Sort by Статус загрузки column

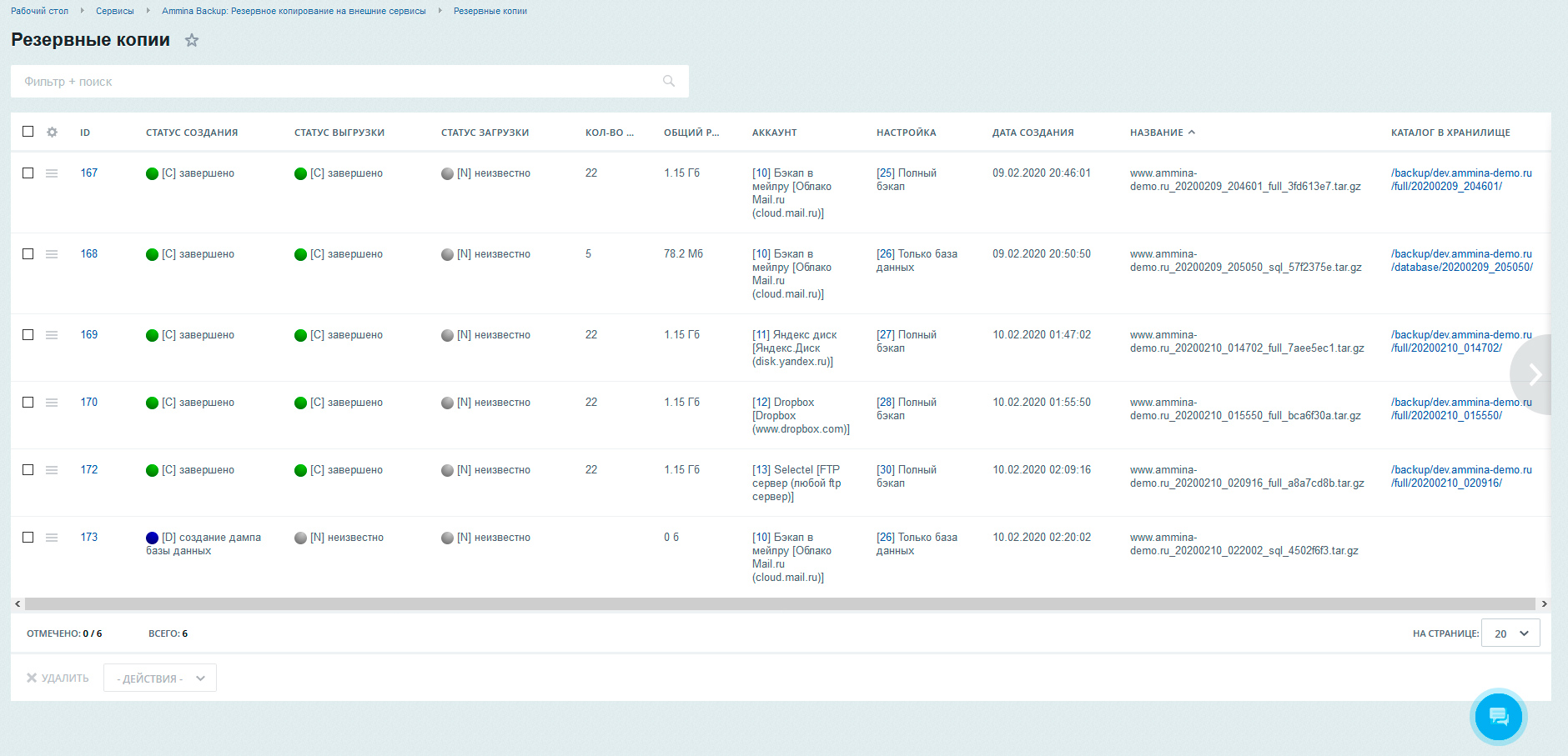click(x=485, y=133)
